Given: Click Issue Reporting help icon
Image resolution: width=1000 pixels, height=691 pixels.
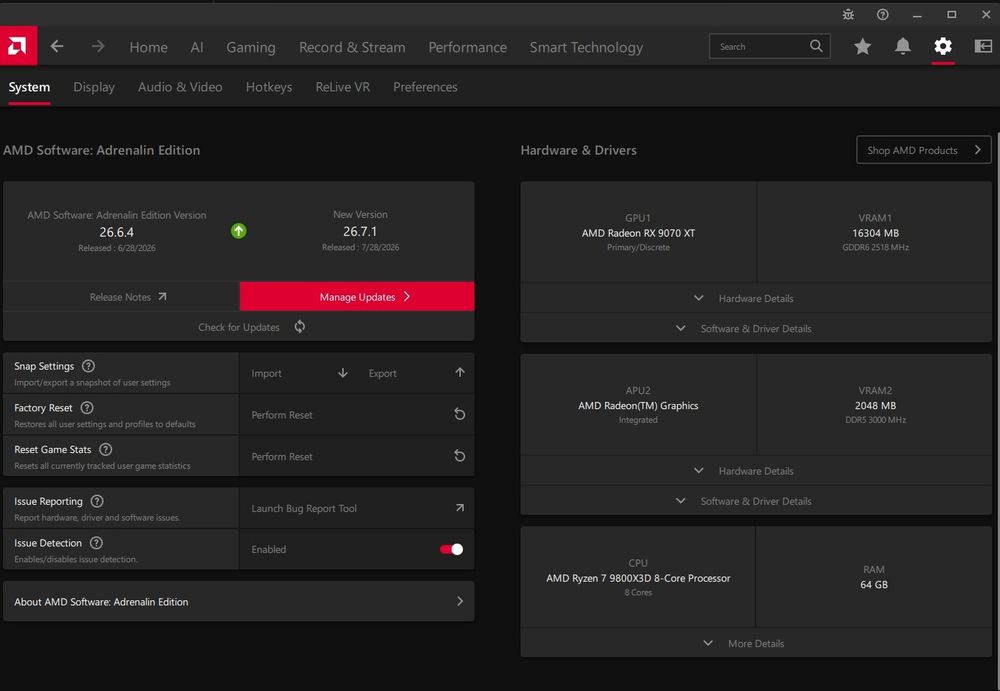Looking at the screenshot, I should click(x=97, y=502).
